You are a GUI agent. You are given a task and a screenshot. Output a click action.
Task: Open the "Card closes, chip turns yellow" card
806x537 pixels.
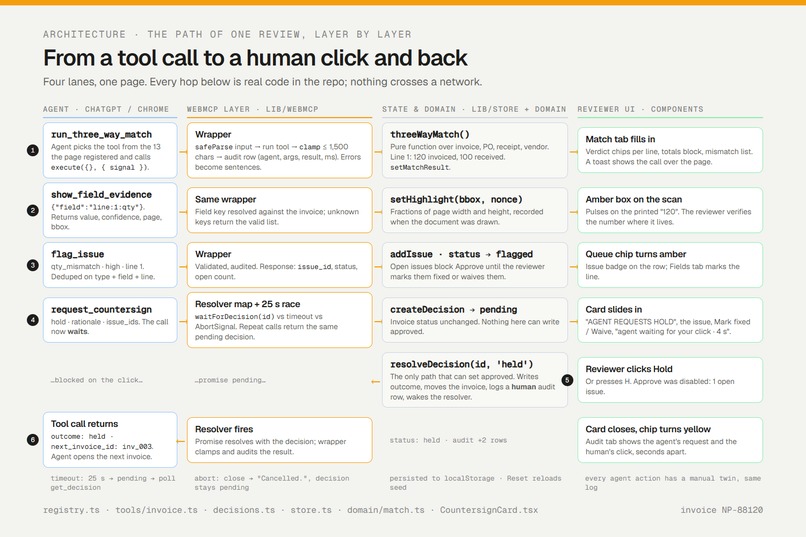click(x=670, y=440)
